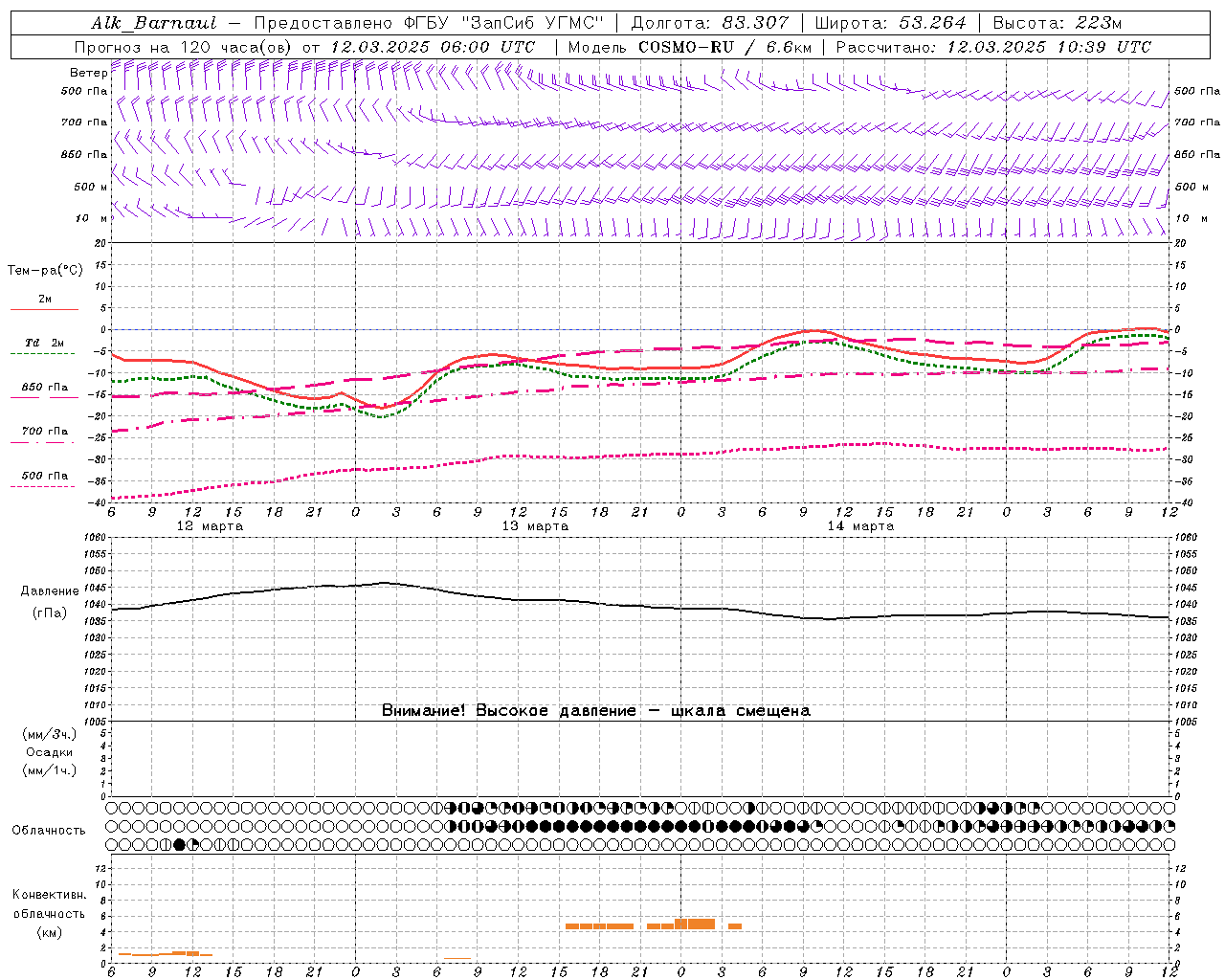The width and height of the screenshot is (1225, 980).
Task: Click the Alk_Barnaul station title
Action: pos(154,23)
